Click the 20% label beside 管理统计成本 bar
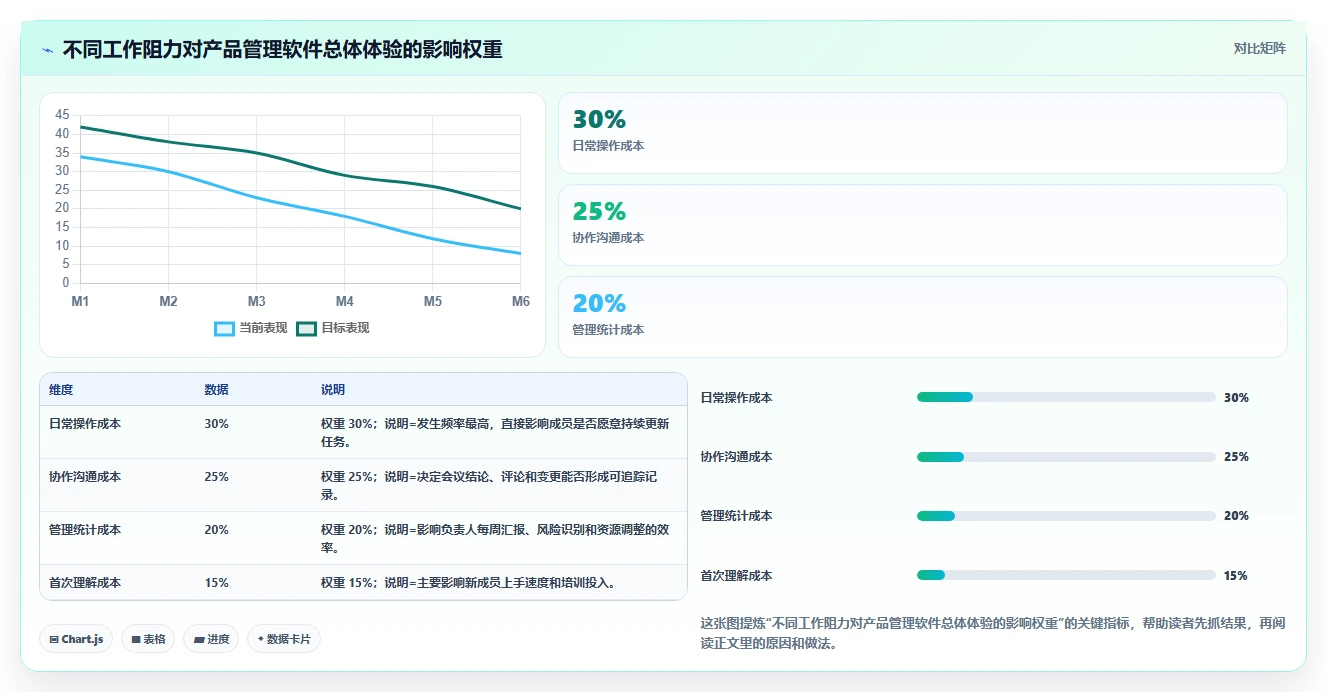1327x692 pixels. pyautogui.click(x=1236, y=516)
